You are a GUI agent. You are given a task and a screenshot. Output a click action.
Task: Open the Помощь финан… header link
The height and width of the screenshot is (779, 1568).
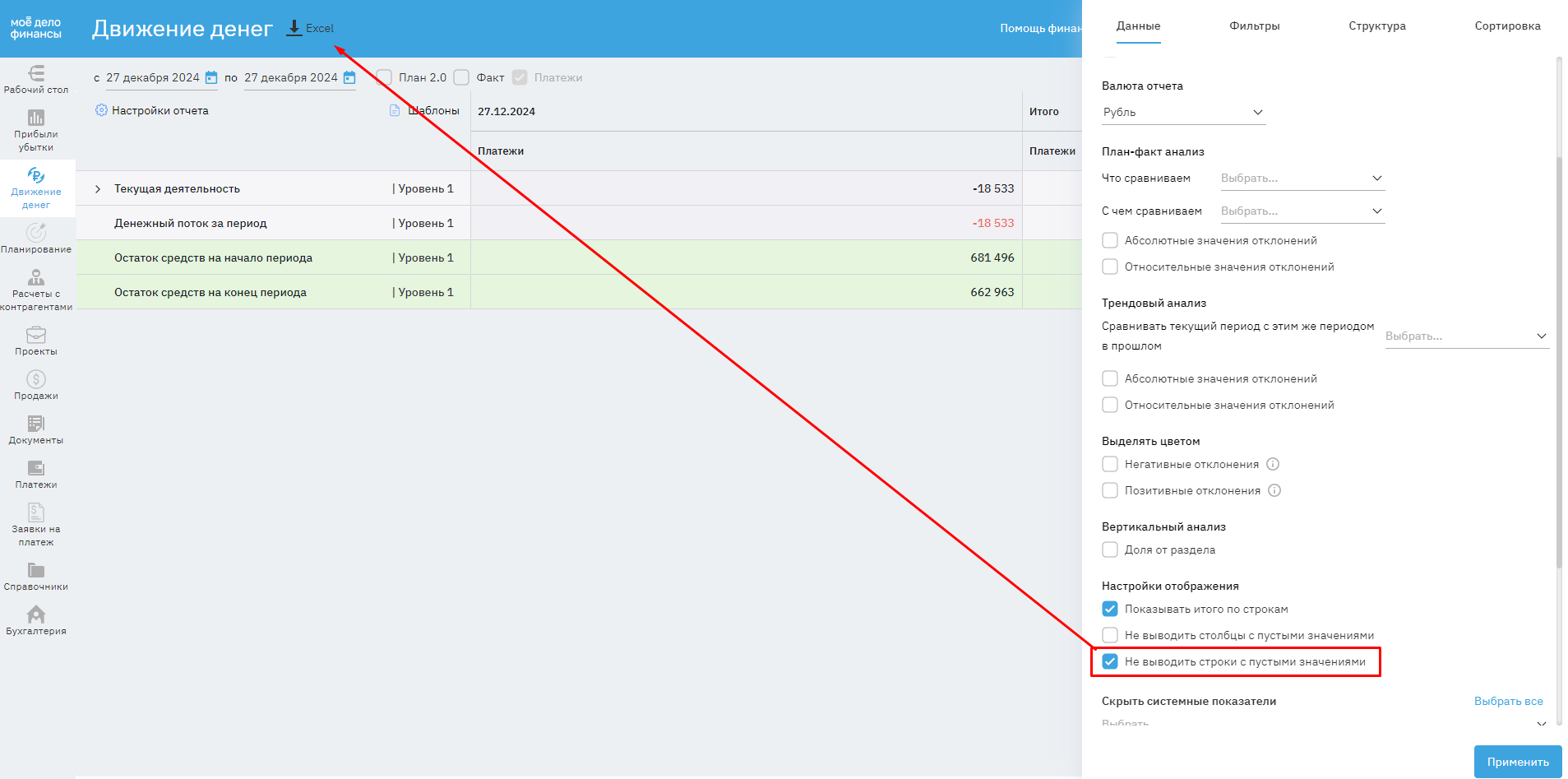tap(1040, 28)
